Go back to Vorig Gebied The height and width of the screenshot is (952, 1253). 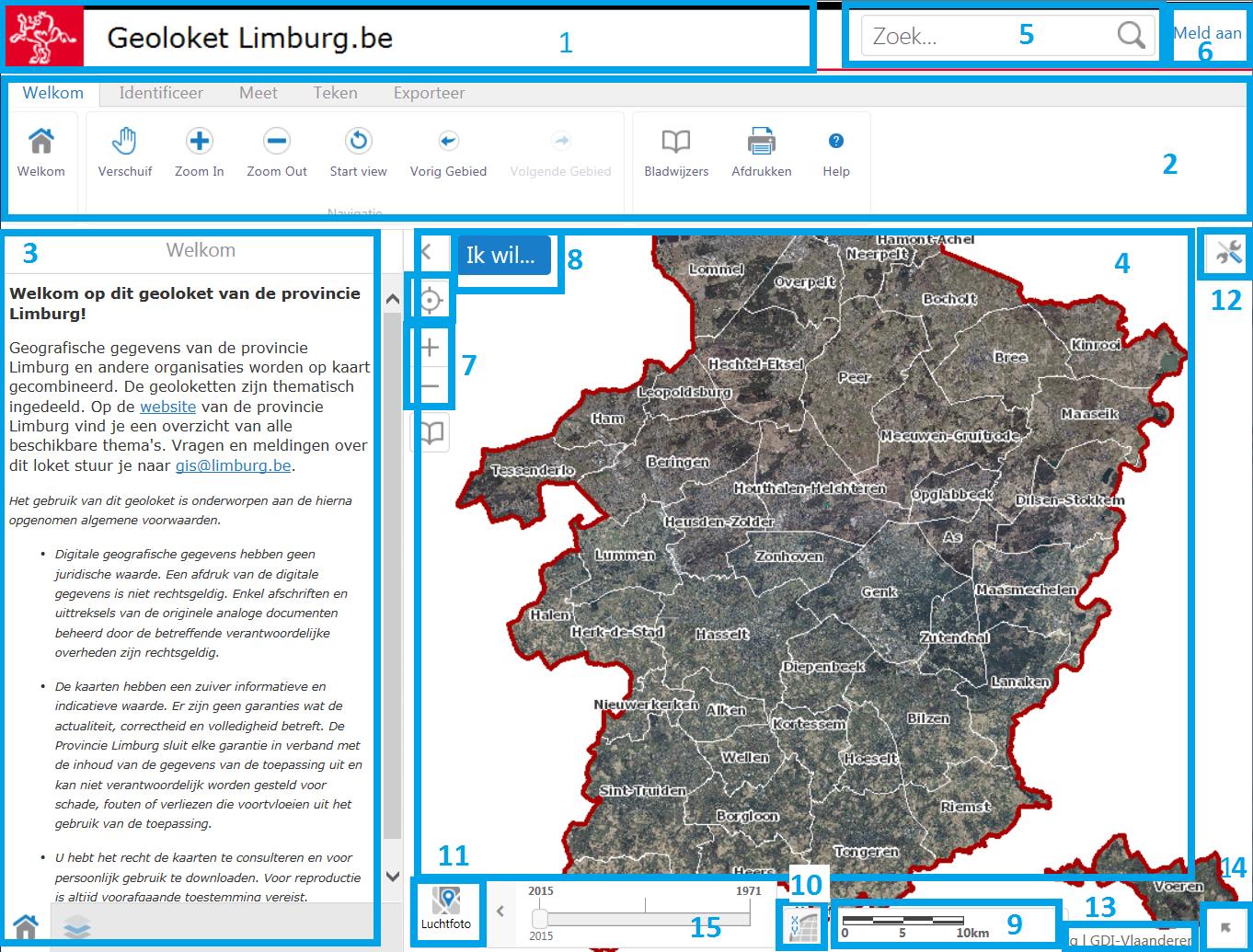point(448,153)
